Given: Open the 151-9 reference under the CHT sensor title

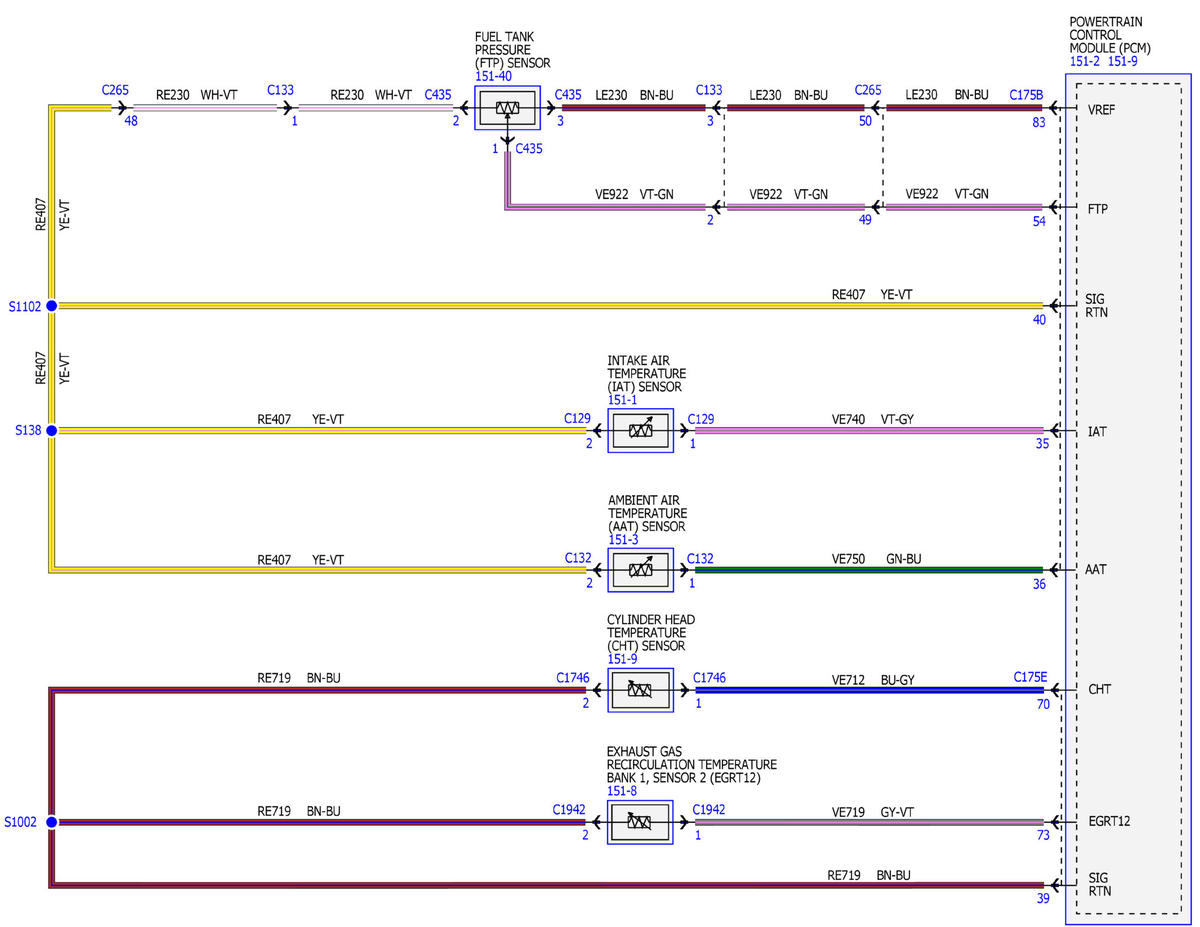Looking at the screenshot, I should 623,659.
